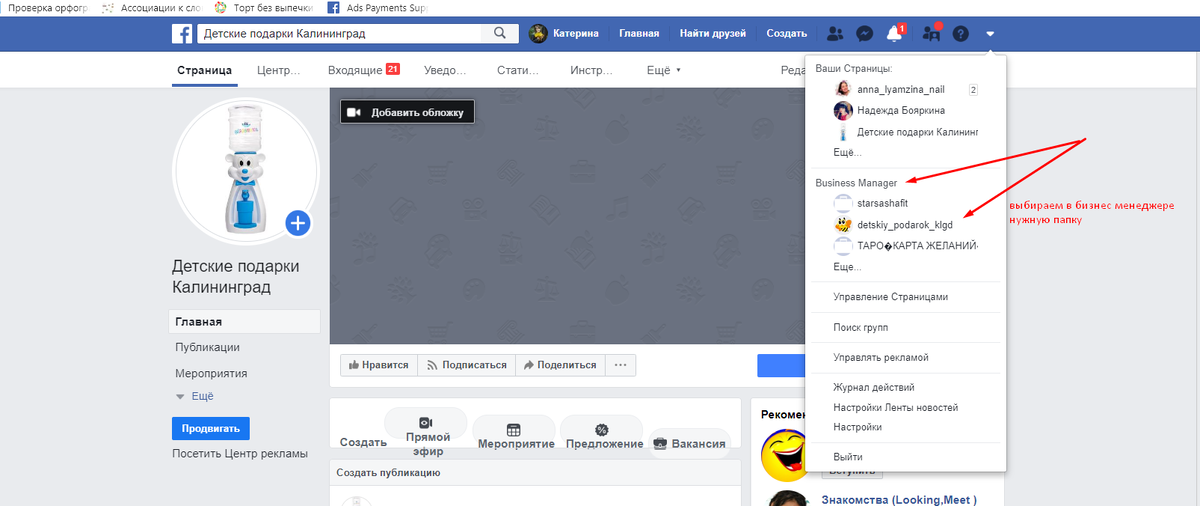Select Главная in left sidebar
The image size is (1200, 506).
click(x=245, y=322)
